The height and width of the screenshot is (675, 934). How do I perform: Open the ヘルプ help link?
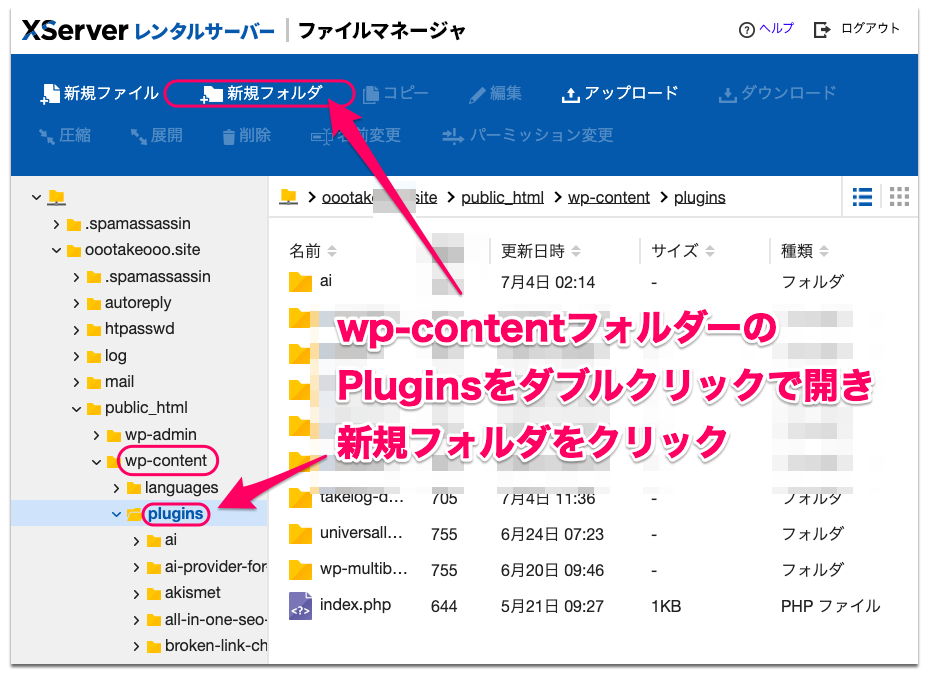tap(766, 29)
